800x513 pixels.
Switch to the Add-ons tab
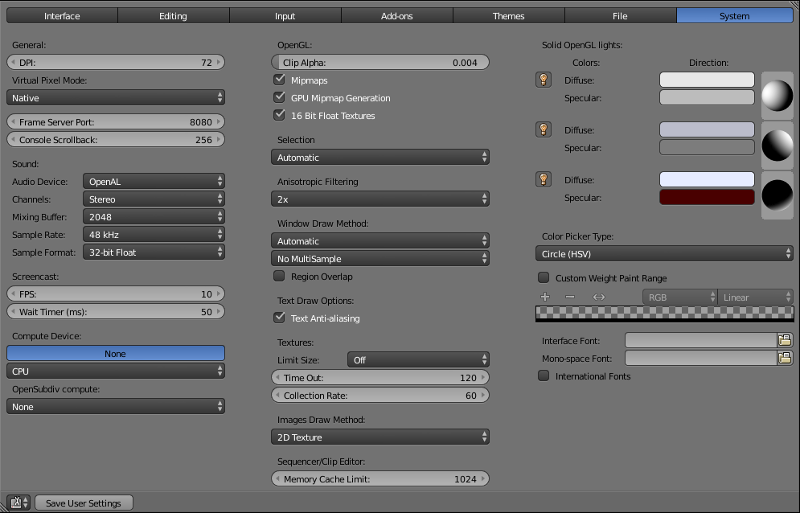click(x=396, y=16)
